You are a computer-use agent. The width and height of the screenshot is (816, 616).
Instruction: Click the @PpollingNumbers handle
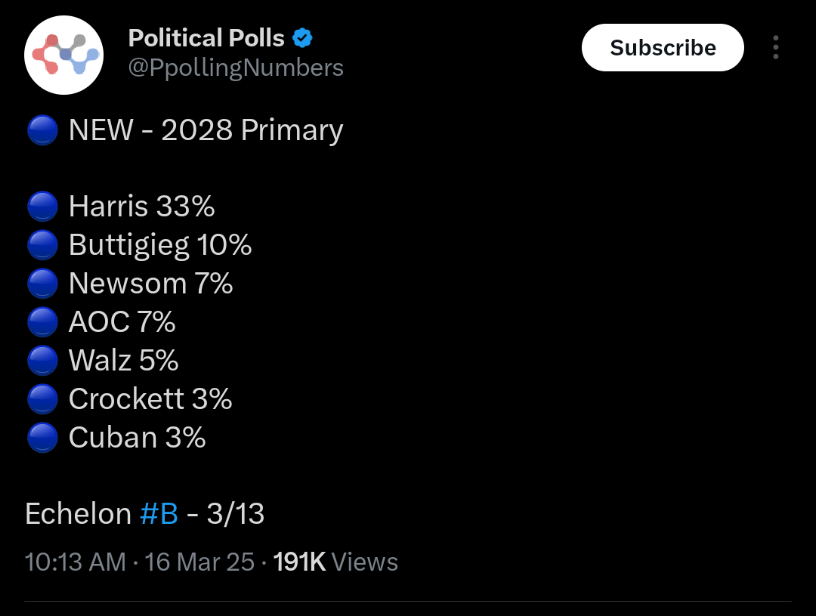236,68
